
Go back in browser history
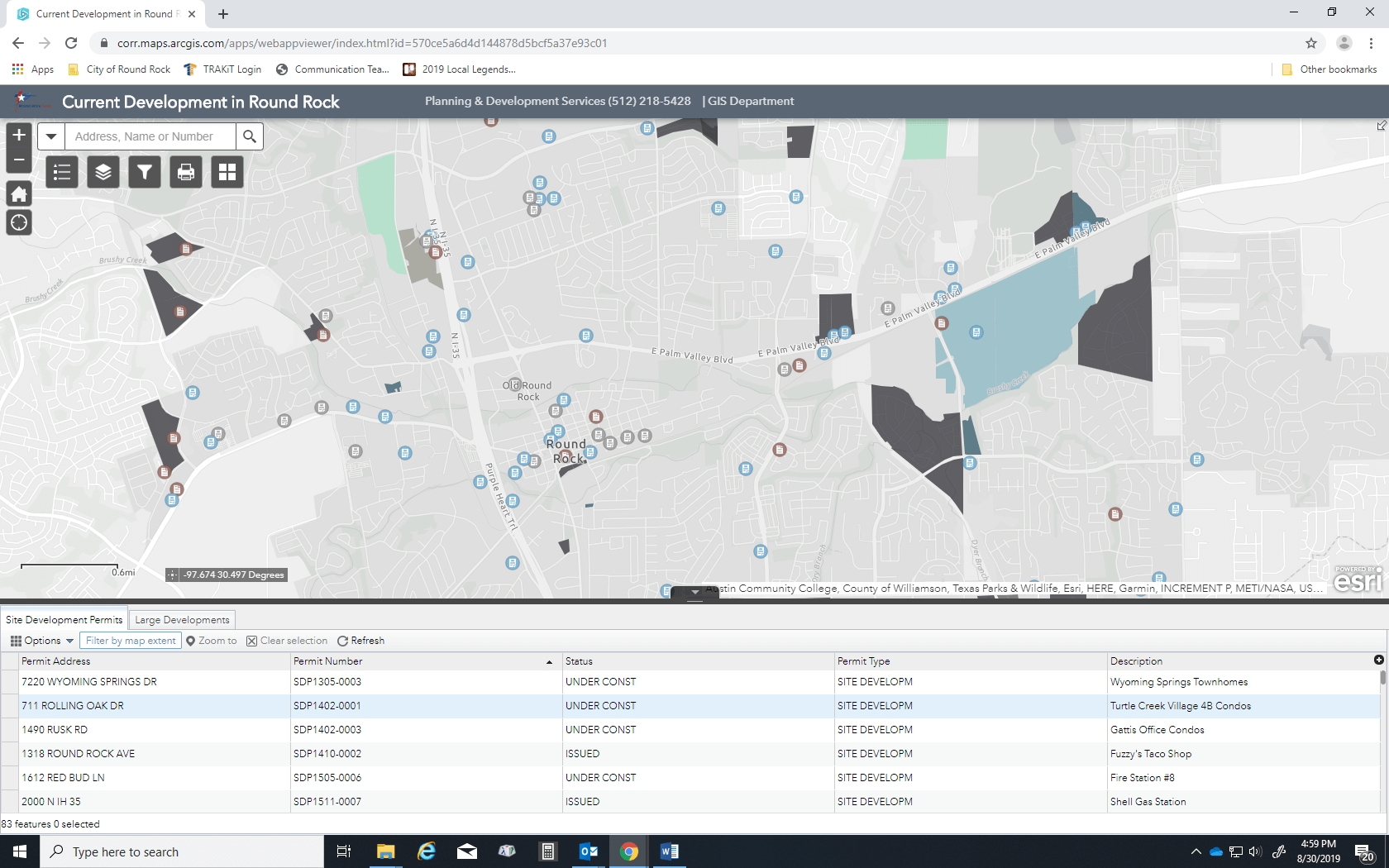(x=18, y=43)
